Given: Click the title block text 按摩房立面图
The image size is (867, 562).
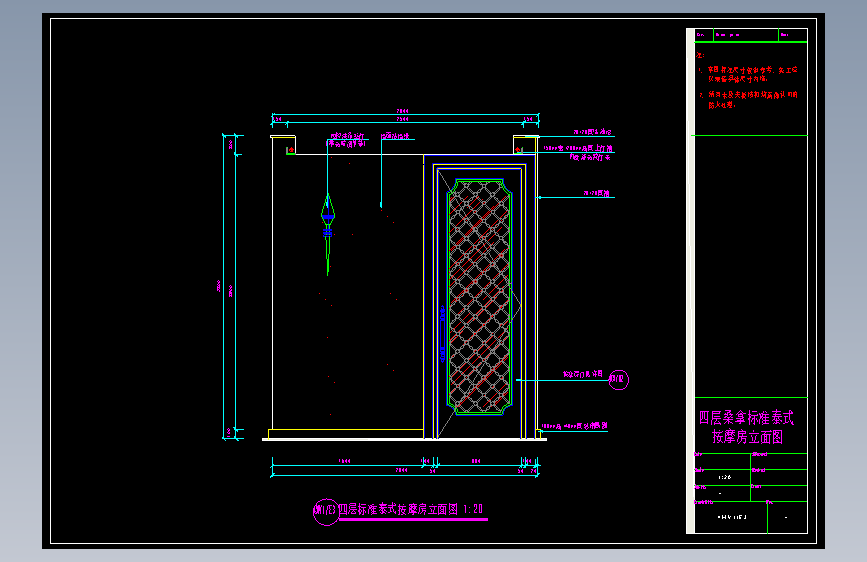Looking at the screenshot, I should pyautogui.click(x=747, y=437).
